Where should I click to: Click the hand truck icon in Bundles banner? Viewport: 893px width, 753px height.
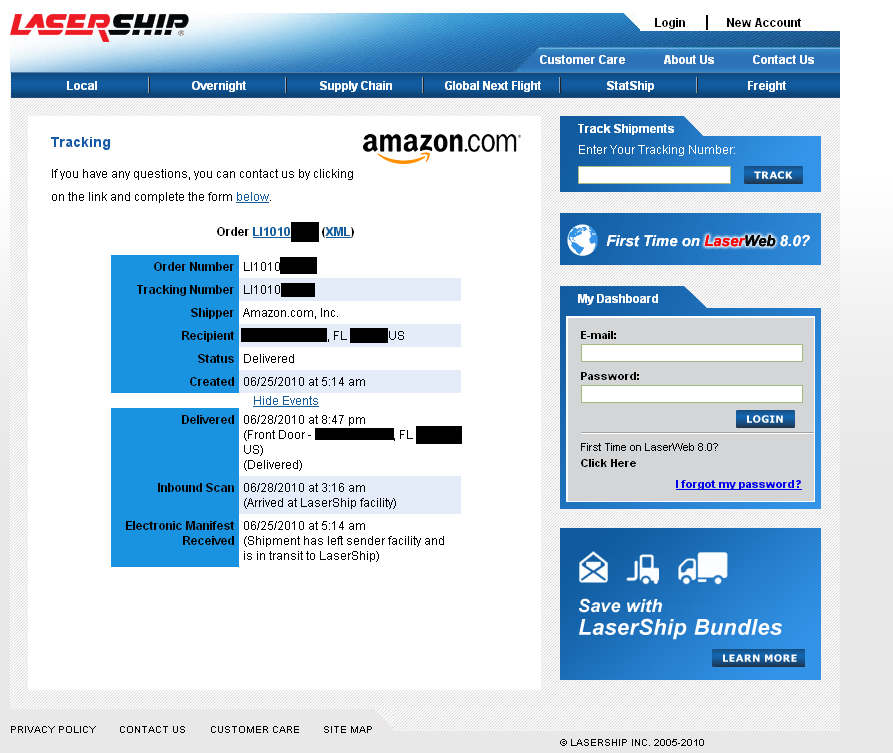click(x=643, y=568)
